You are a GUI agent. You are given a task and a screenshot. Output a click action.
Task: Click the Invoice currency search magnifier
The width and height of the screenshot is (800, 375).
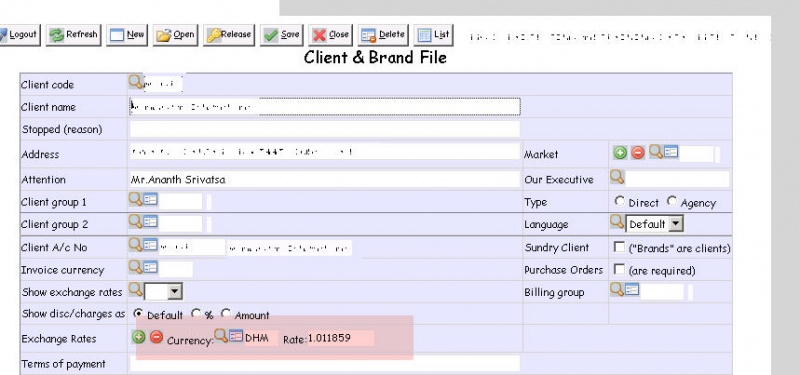pos(135,266)
